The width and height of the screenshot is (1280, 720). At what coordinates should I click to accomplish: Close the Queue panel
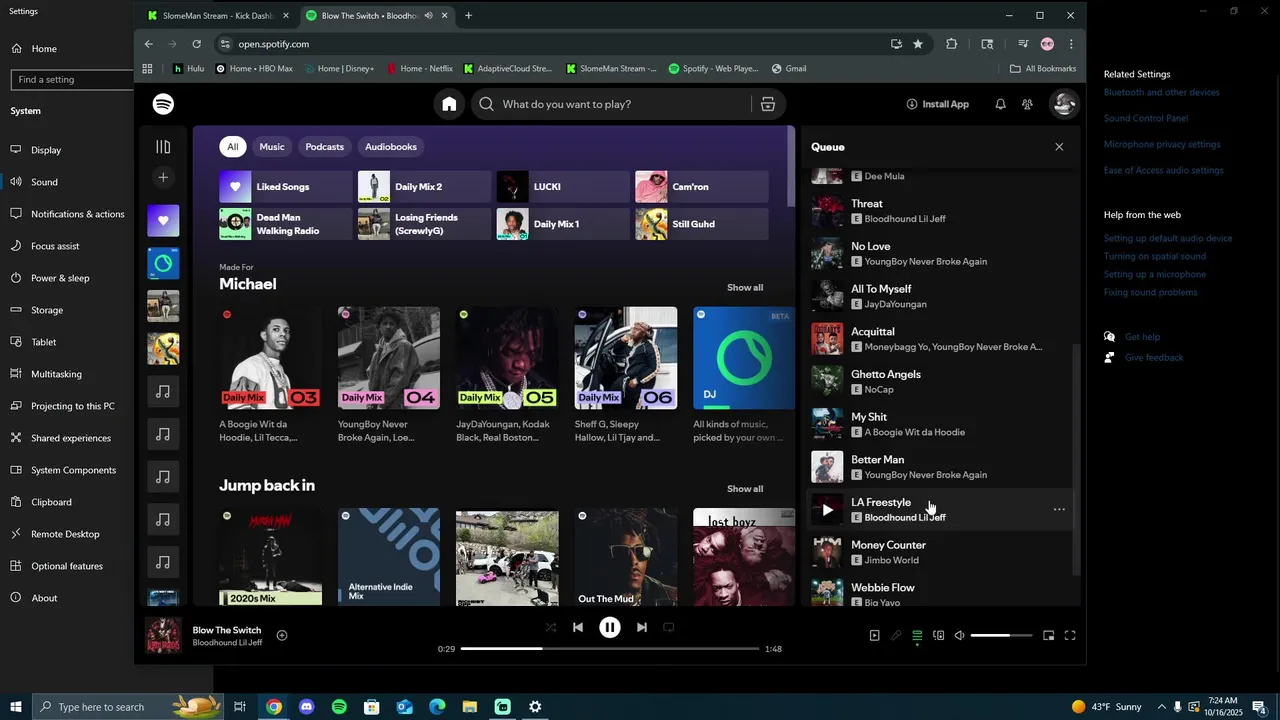pyautogui.click(x=1059, y=147)
